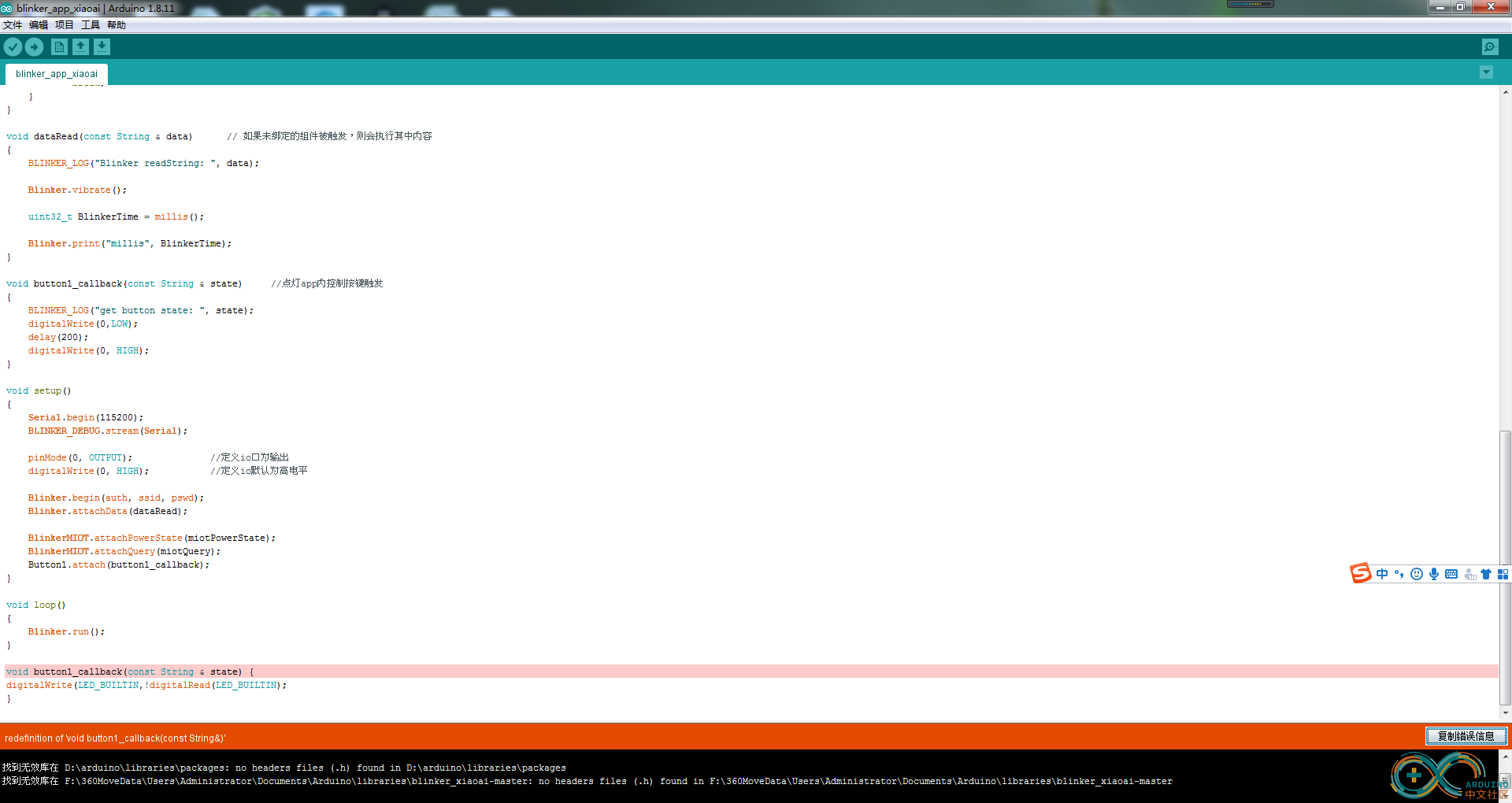Viewport: 1512px width, 803px height.
Task: Click the digitalWrite(LED_BUILTIN...) line
Action: tap(146, 685)
